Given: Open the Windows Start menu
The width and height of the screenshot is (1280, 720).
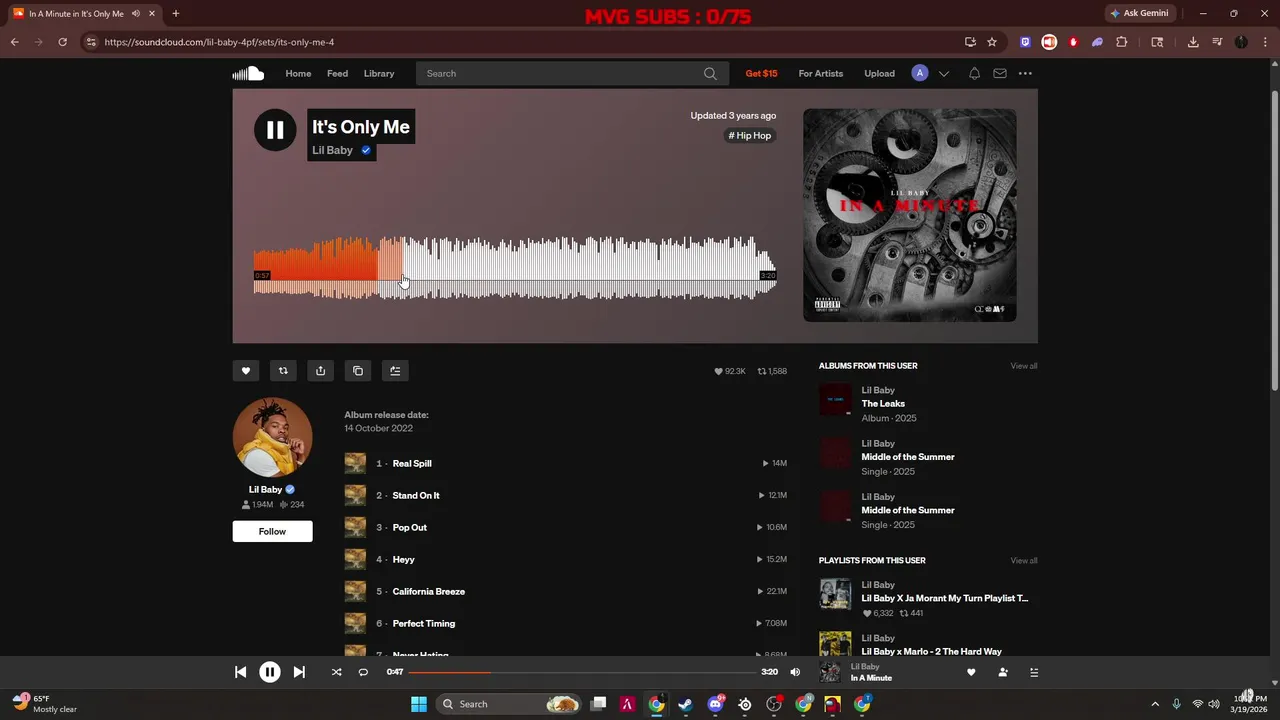Looking at the screenshot, I should [x=419, y=704].
